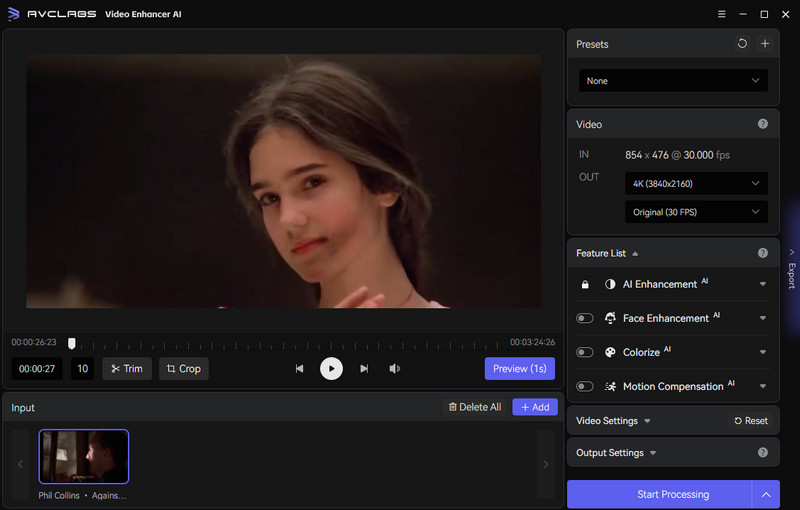Screen dimensions: 800x510
Task: Add a new input video
Action: 535,407
